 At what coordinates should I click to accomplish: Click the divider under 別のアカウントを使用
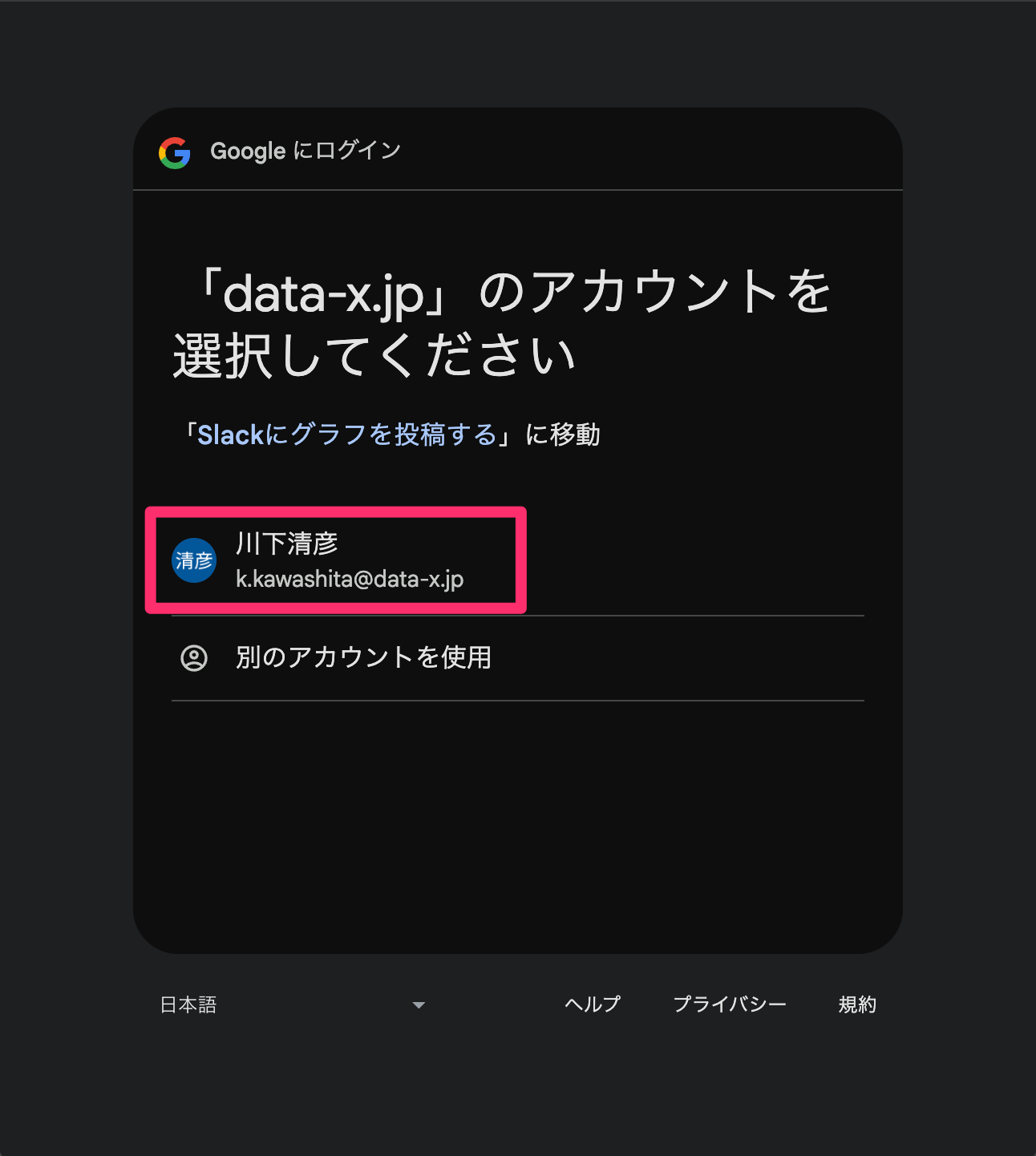518,701
